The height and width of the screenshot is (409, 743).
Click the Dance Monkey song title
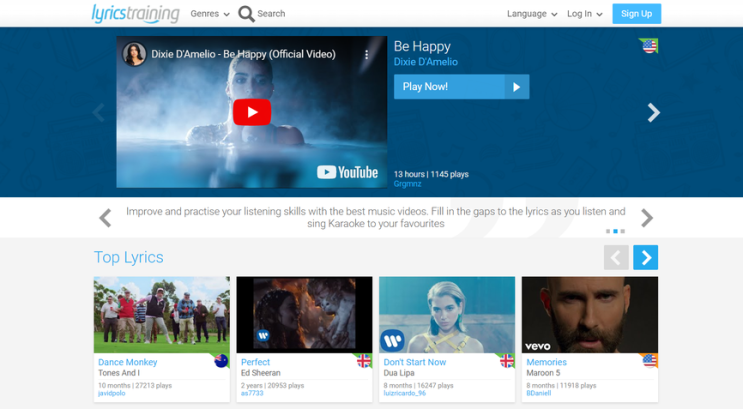point(127,362)
